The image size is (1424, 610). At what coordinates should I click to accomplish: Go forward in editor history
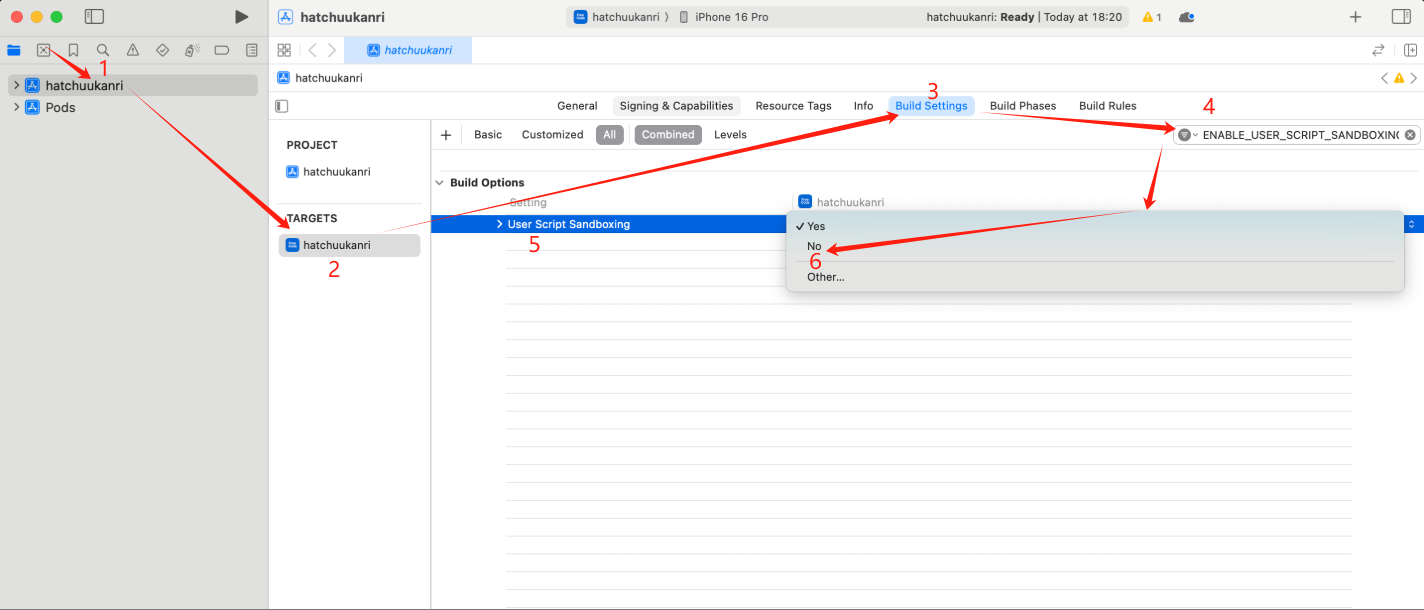(x=332, y=50)
